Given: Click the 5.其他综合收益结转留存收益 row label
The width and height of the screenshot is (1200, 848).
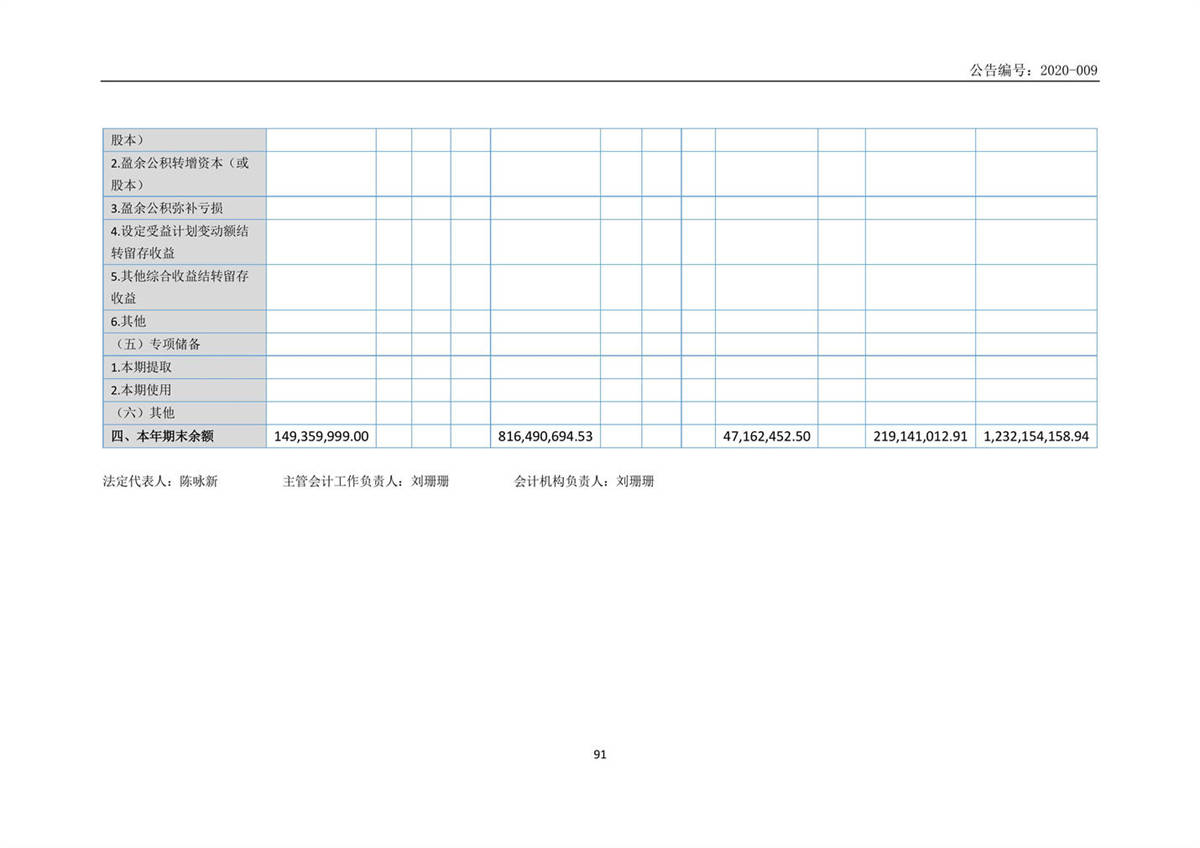Looking at the screenshot, I should click(180, 287).
